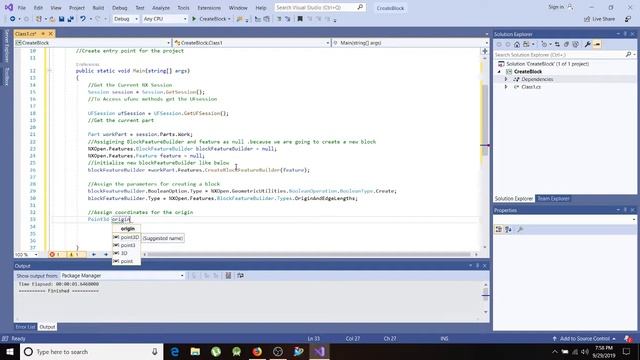Open Microsoft Edge from the taskbar
640x360 pixels.
pos(175,351)
